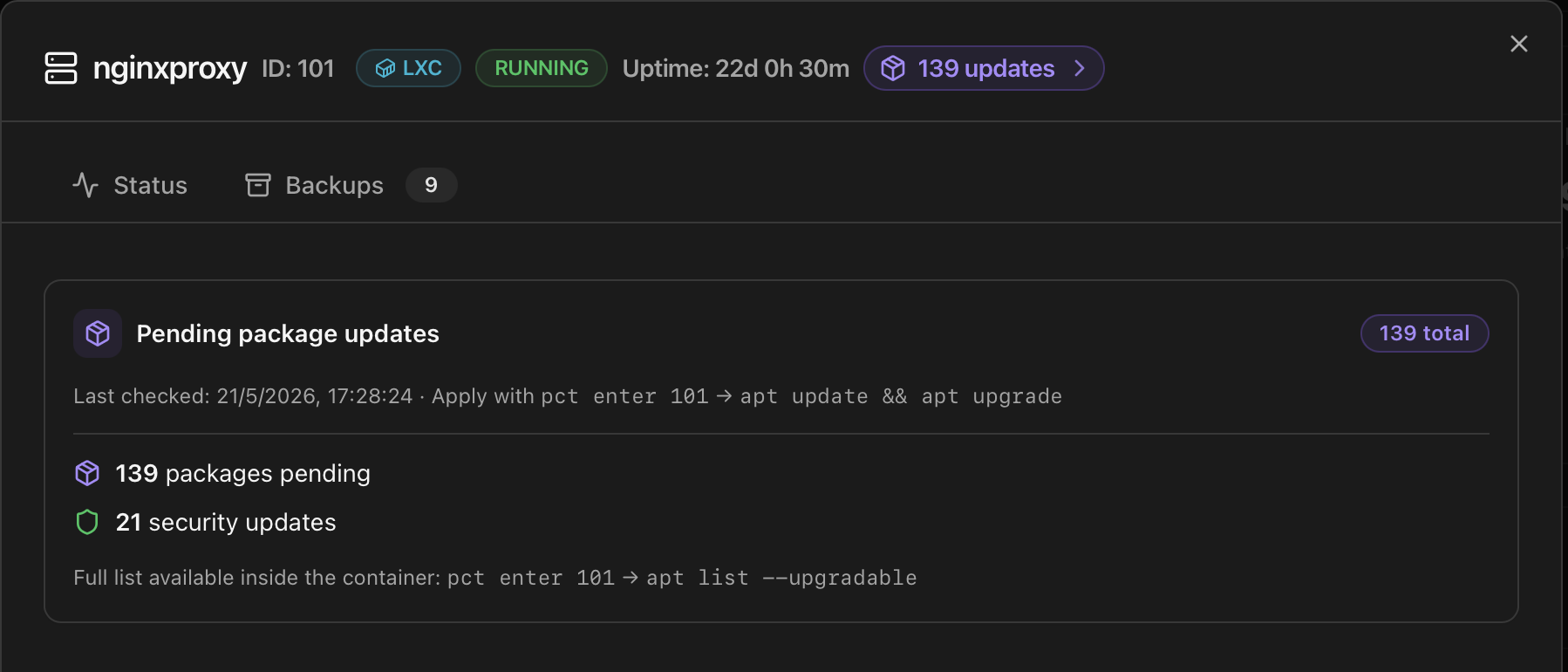Screen dimensions: 1568x672
Task: Click the package icon beside 139 packages pending
Action: click(x=87, y=473)
